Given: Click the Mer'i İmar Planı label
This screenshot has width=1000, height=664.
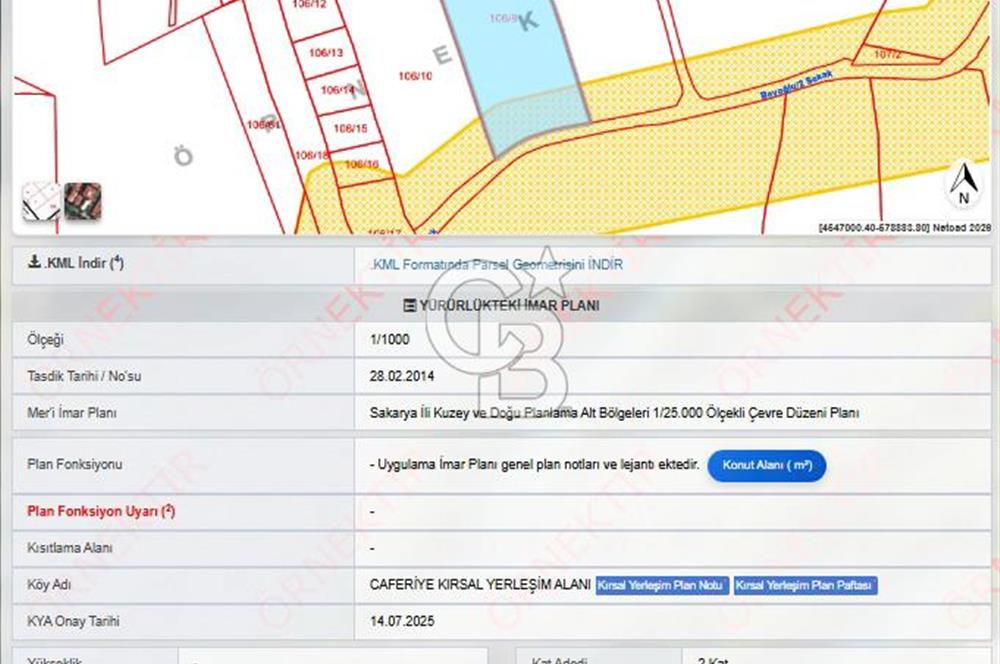Looking at the screenshot, I should point(71,413).
